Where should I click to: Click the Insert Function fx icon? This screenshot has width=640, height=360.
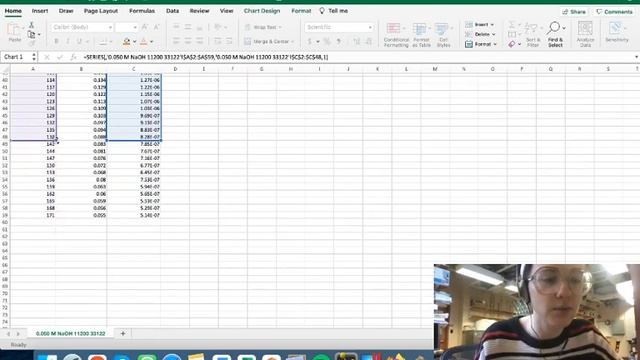(73, 57)
